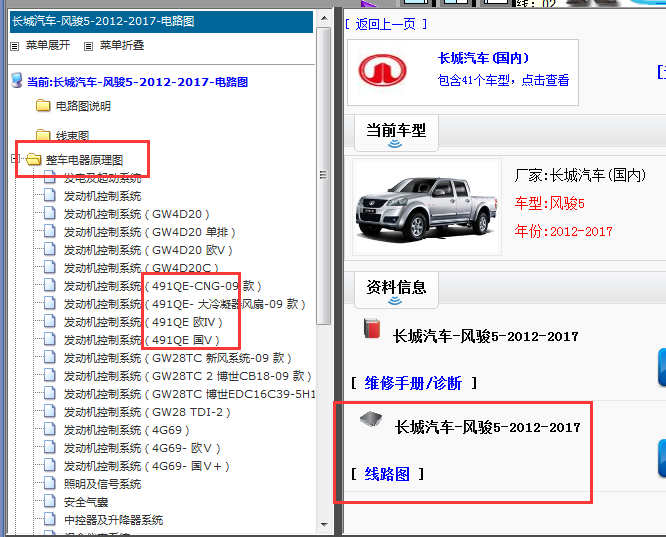This screenshot has height=537, width=666.
Task: Open the 维修手册/诊断 link
Action: 413,383
